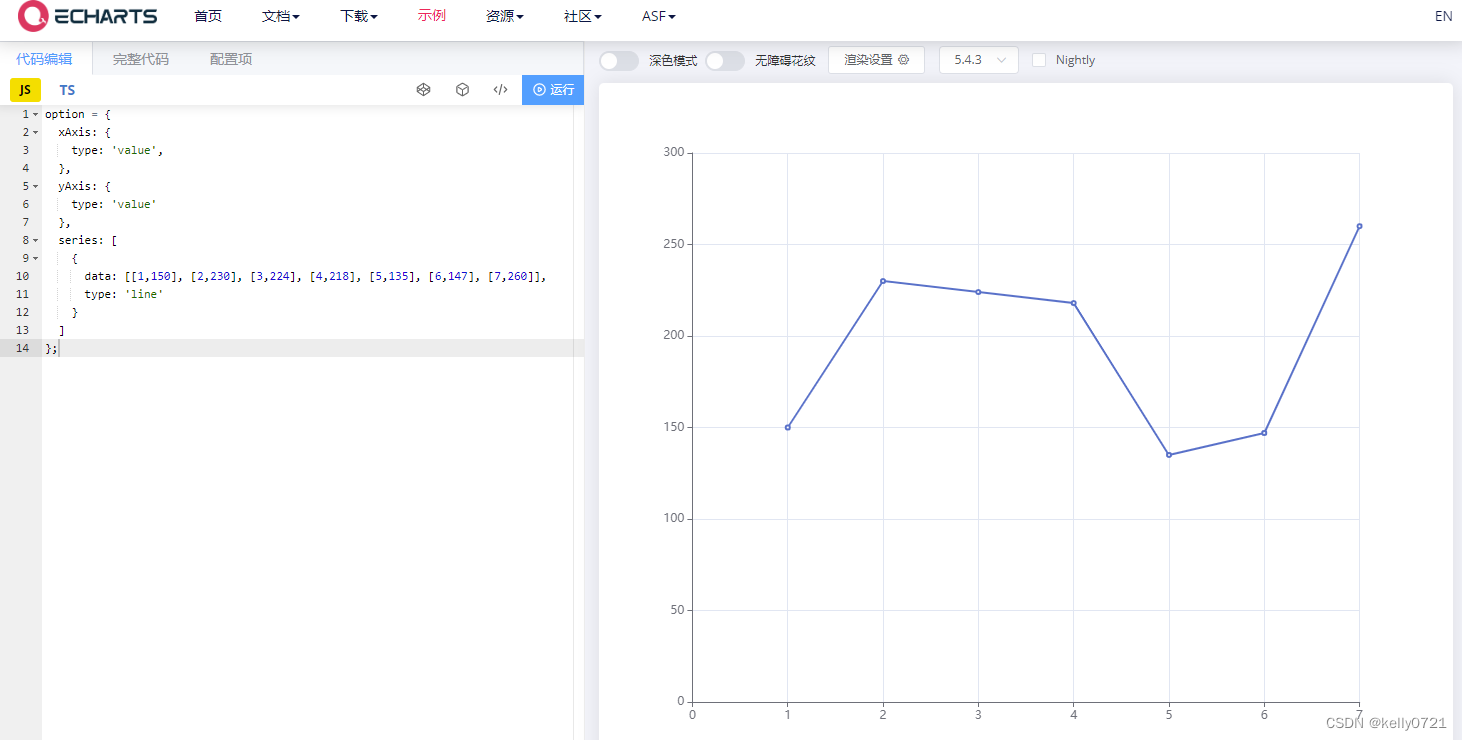Click the type: 'line' code text

click(124, 294)
